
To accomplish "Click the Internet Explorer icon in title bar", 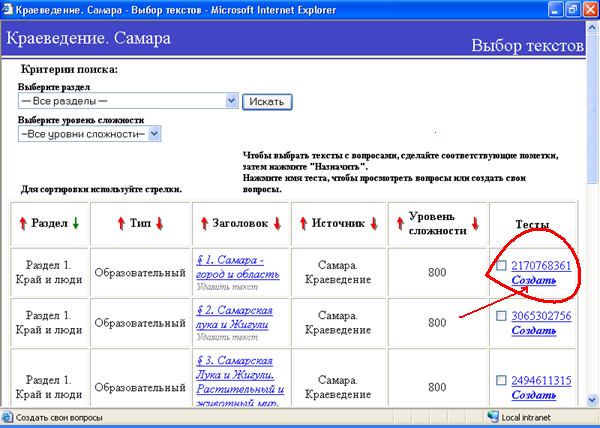I will [7, 9].
